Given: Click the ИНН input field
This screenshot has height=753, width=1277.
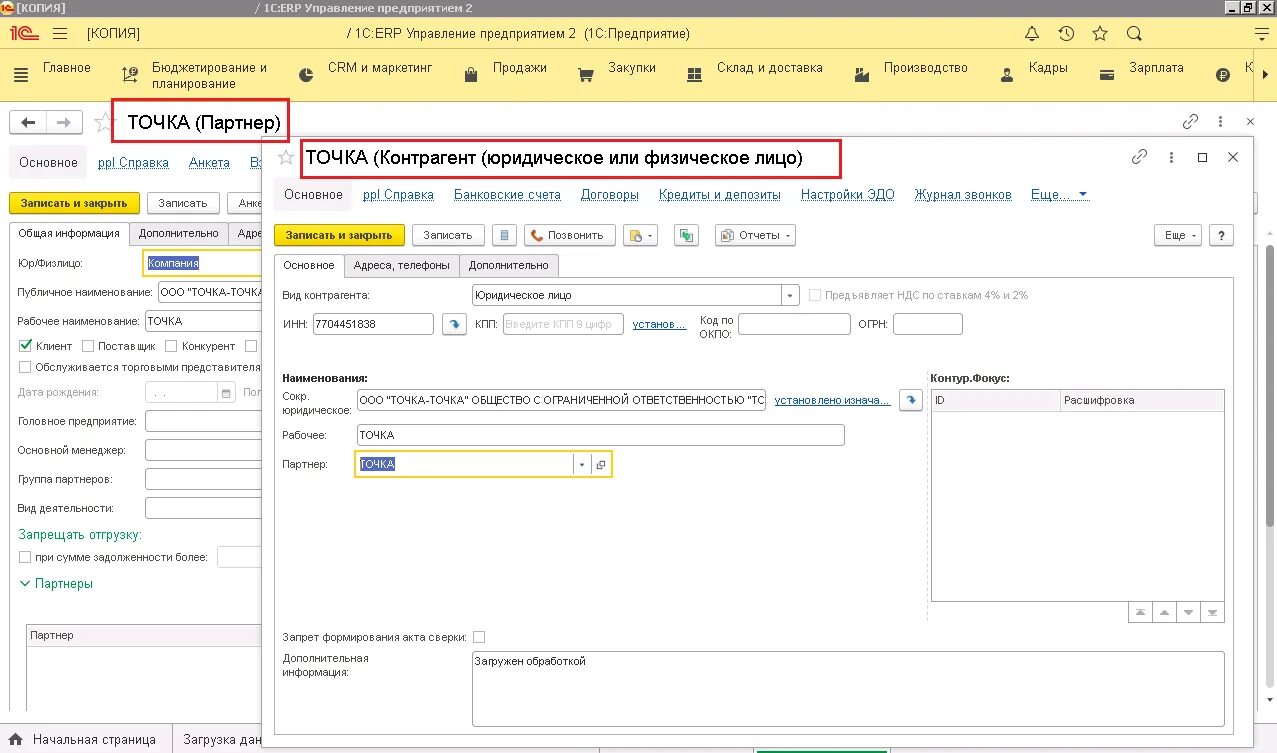Looking at the screenshot, I should coord(373,324).
